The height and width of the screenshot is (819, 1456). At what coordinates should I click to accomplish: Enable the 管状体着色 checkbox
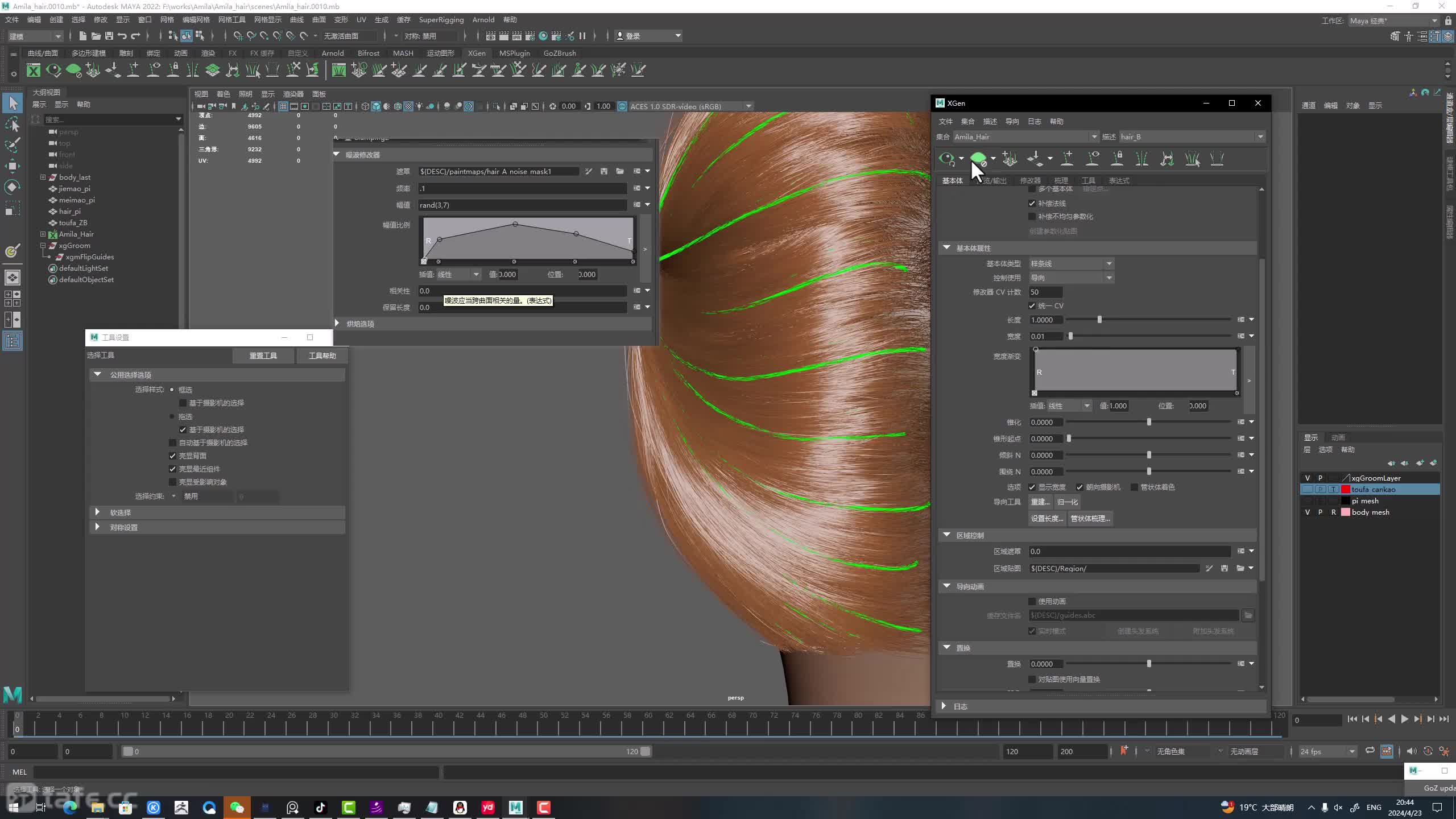(x=1134, y=487)
